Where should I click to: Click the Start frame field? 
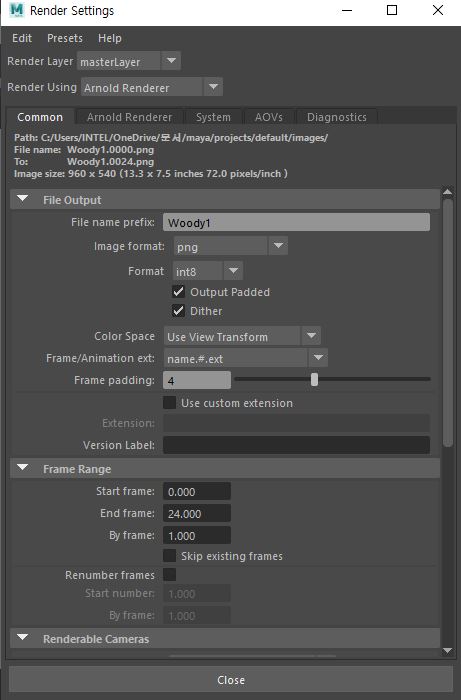(x=197, y=491)
